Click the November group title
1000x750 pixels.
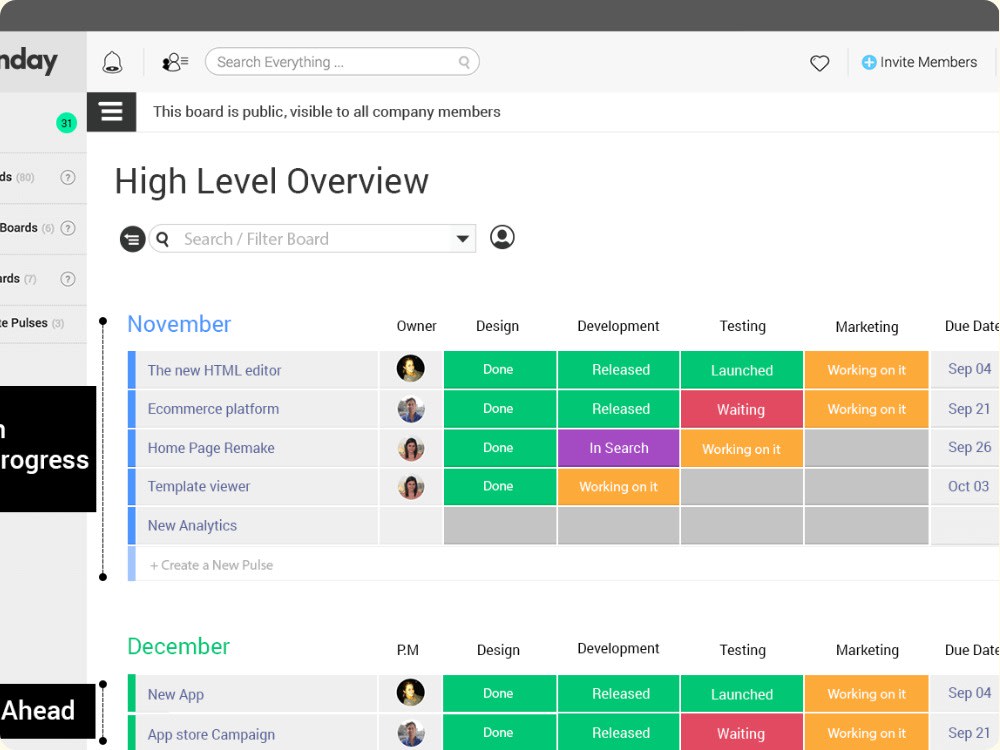(179, 324)
